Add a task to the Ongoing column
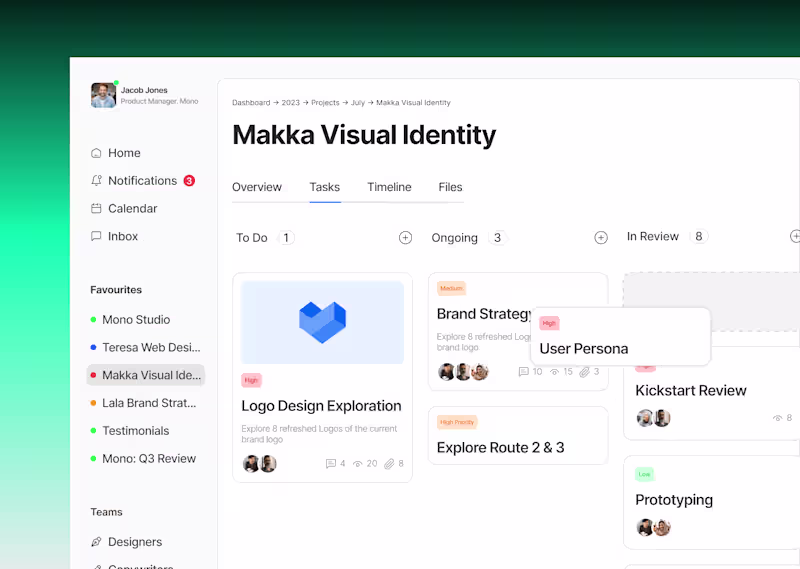The width and height of the screenshot is (800, 569). click(x=601, y=238)
